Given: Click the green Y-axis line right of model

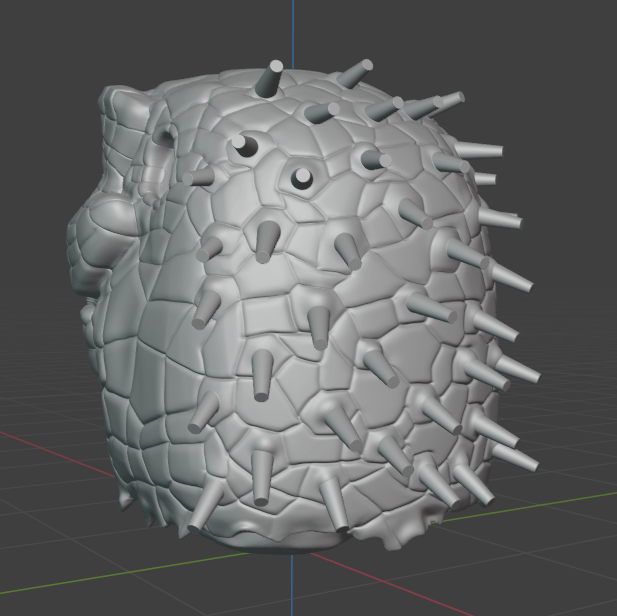Looking at the screenshot, I should pos(560,499).
